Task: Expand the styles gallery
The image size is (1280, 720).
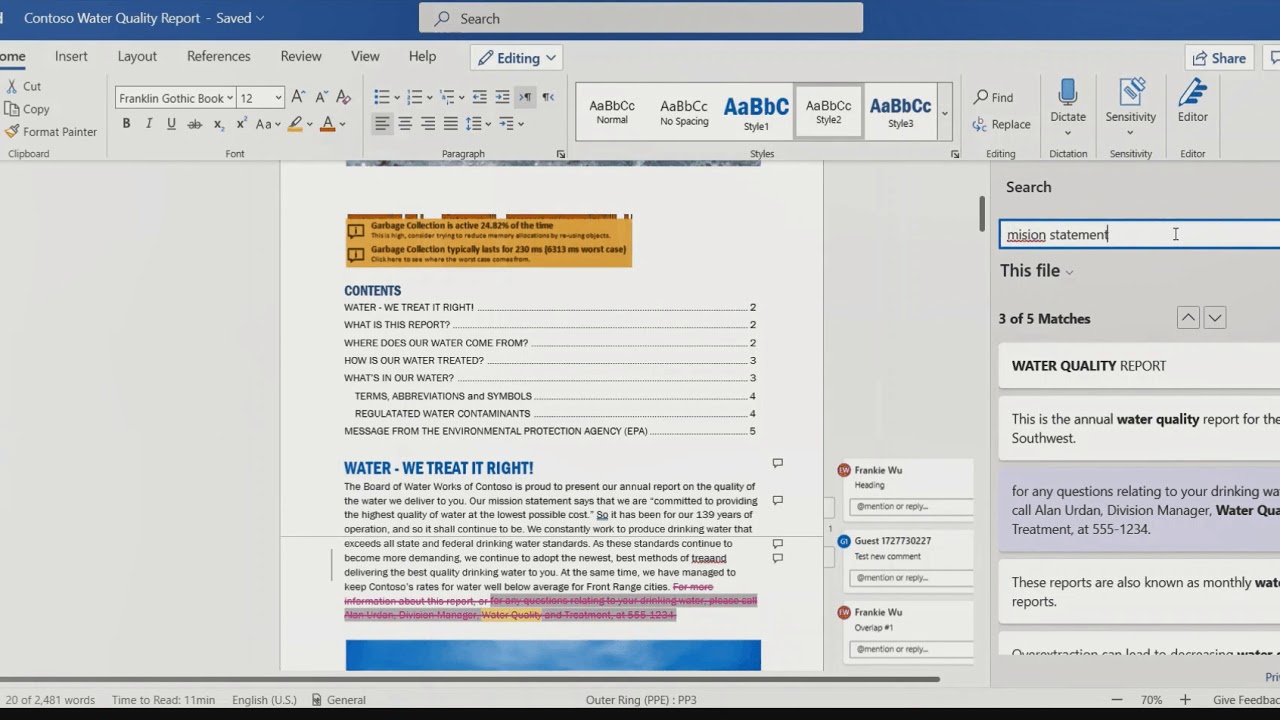Action: click(x=945, y=112)
